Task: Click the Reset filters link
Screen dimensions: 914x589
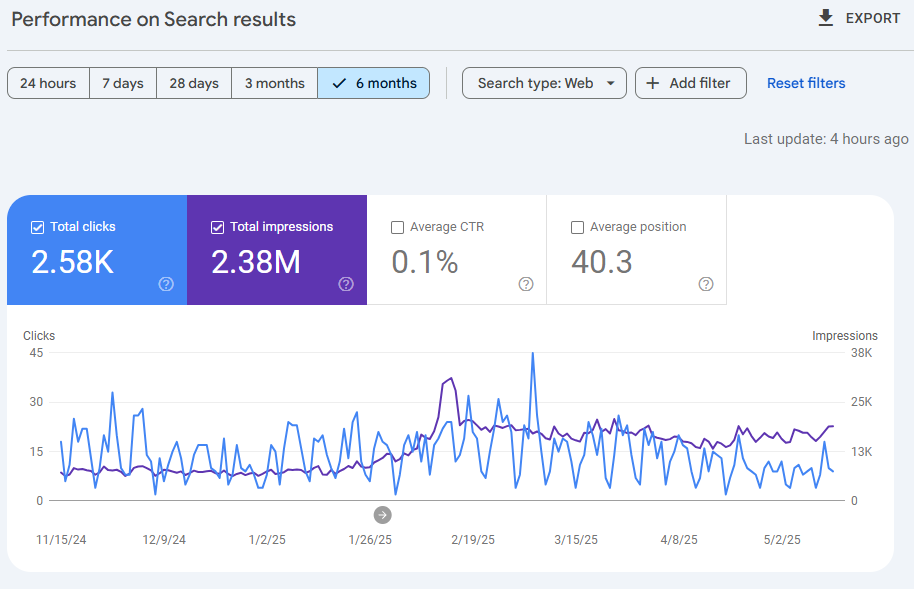Action: click(806, 83)
